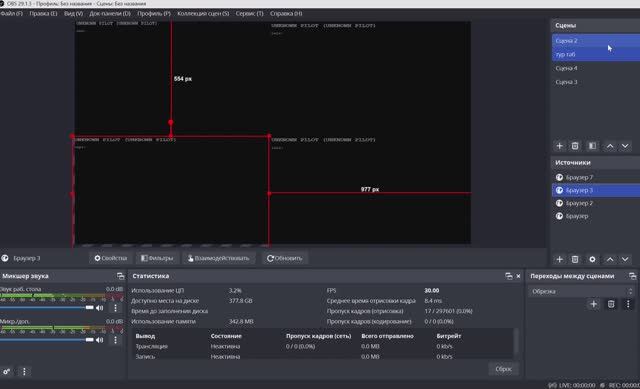The width and height of the screenshot is (640, 389).
Task: Select the Сцена 2 scene
Action: pos(596,40)
